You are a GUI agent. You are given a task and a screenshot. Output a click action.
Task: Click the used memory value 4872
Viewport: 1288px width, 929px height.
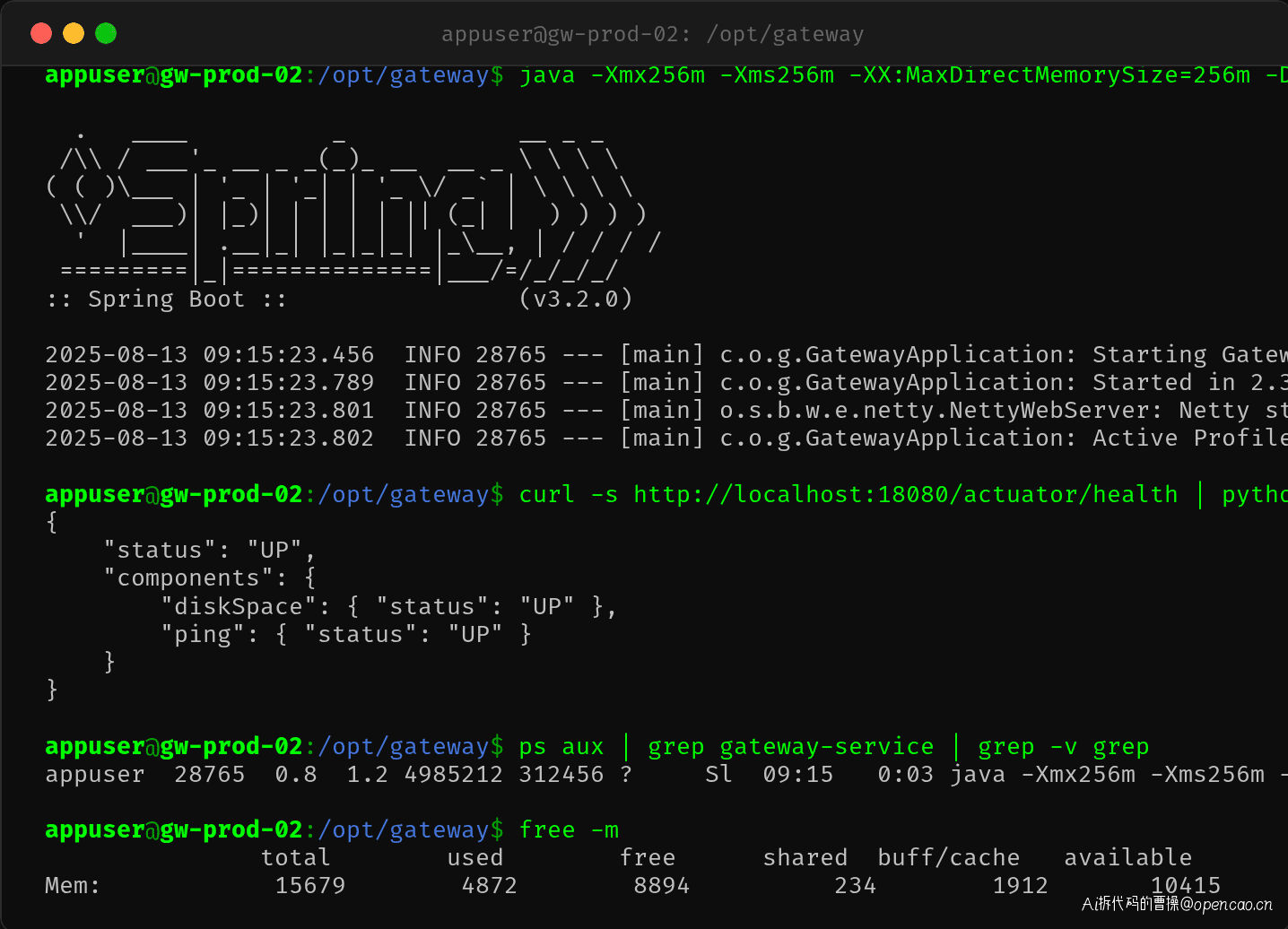pyautogui.click(x=490, y=885)
